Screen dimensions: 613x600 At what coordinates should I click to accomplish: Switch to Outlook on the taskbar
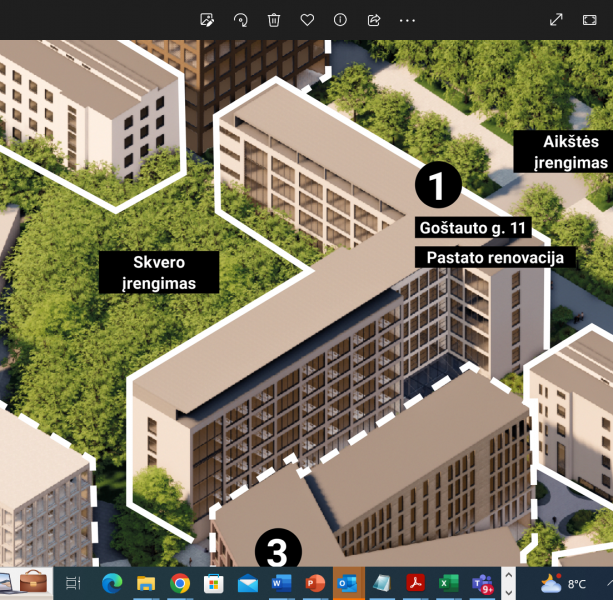349,584
